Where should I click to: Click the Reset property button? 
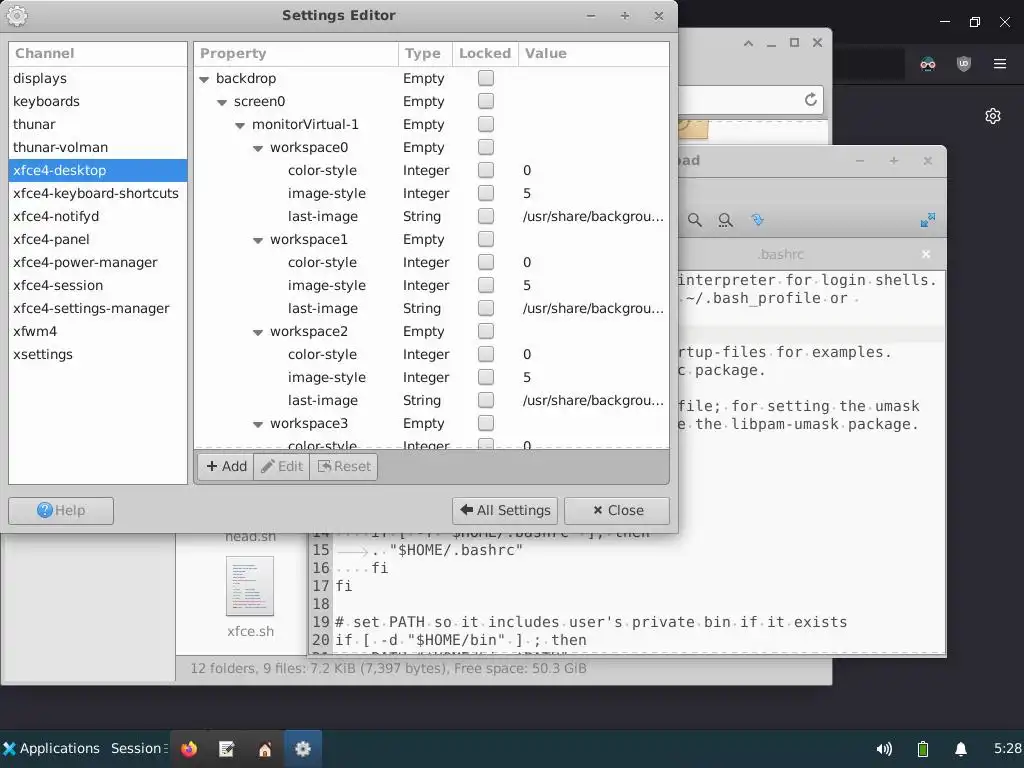[x=344, y=466]
